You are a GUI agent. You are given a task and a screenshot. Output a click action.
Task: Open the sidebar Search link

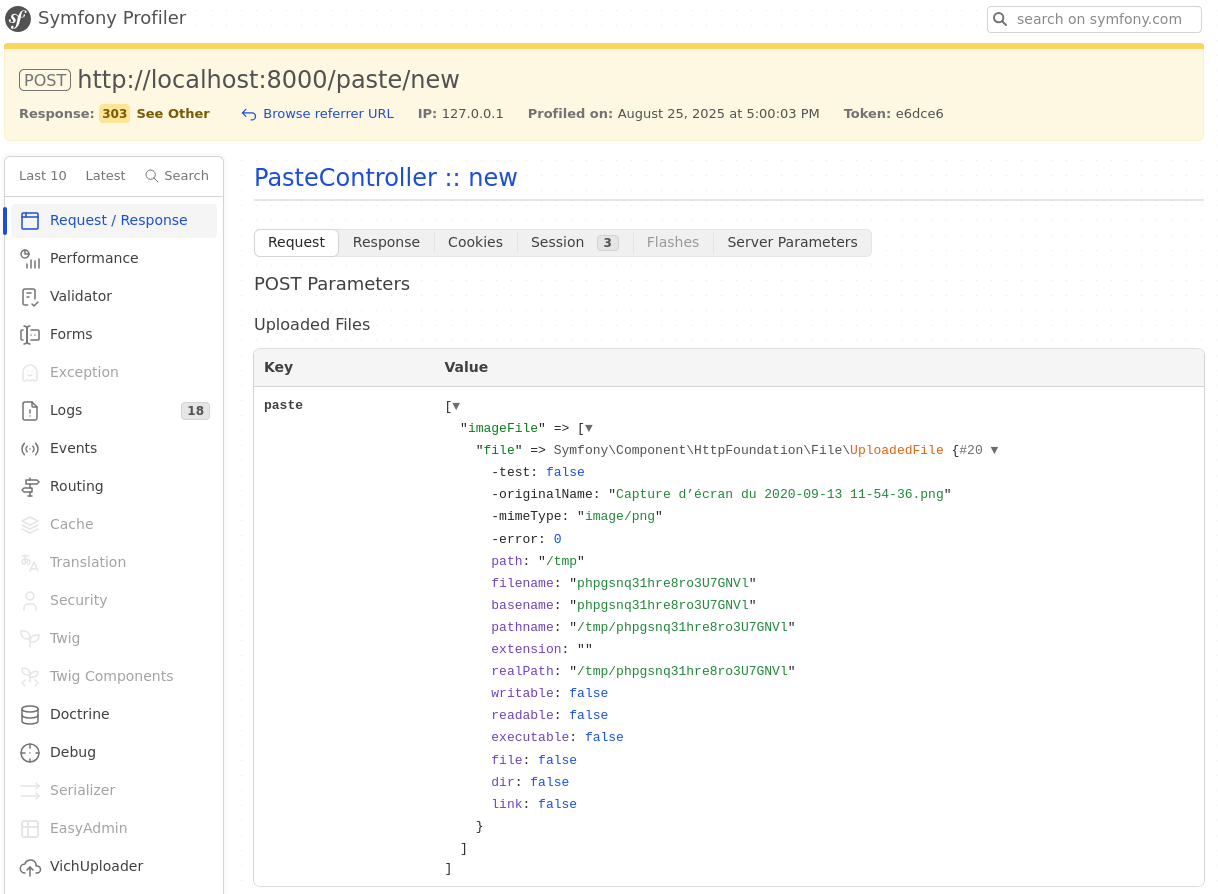(177, 176)
